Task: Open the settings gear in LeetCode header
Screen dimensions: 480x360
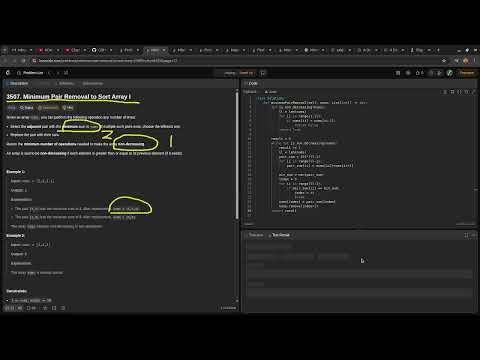Action: [408, 73]
